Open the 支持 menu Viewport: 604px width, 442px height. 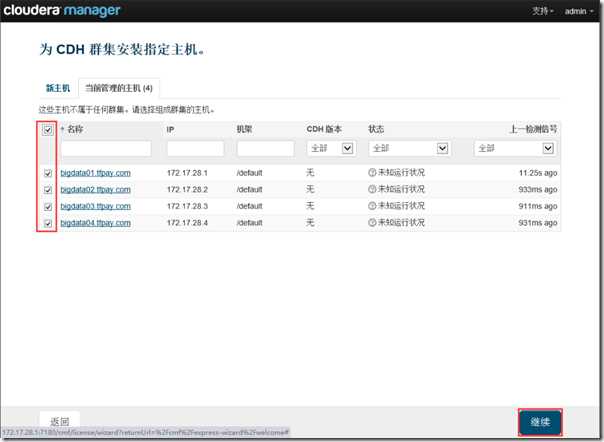[543, 11]
